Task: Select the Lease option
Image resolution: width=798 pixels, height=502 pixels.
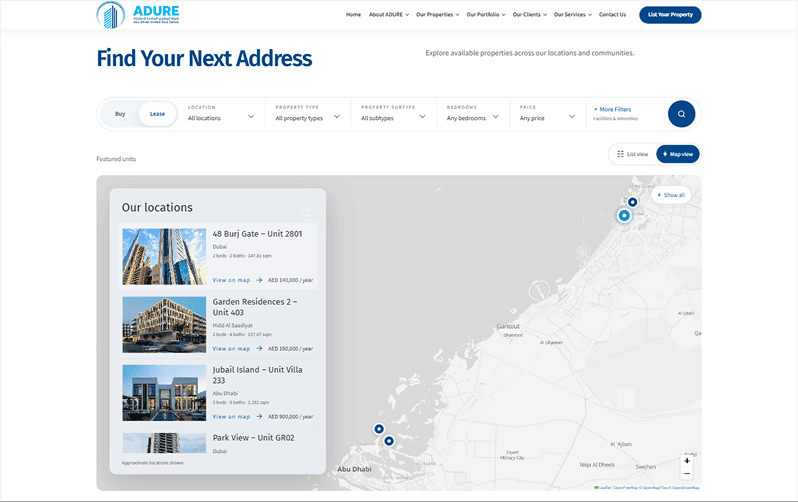Action: [x=157, y=114]
